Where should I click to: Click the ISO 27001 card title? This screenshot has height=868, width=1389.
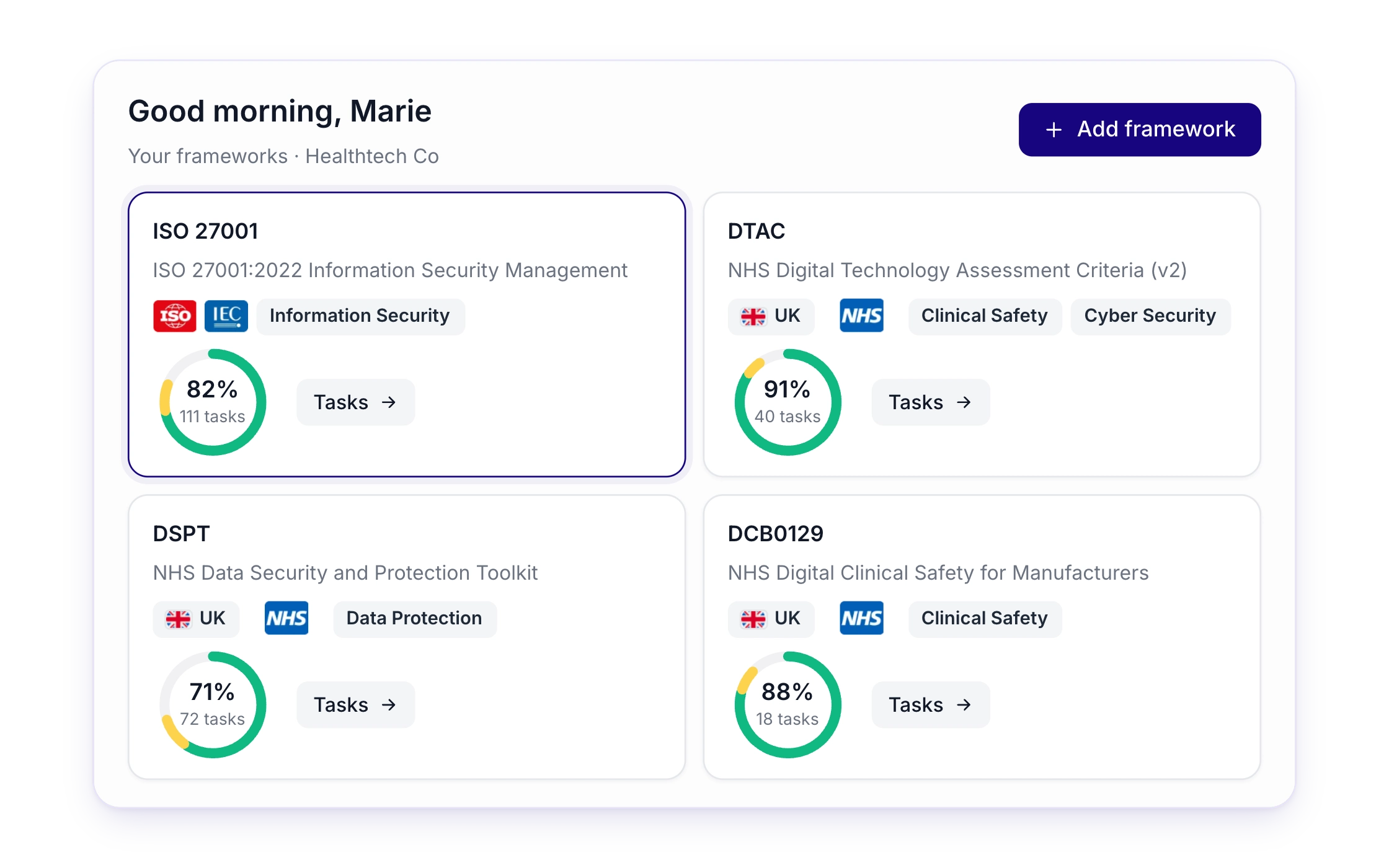tap(205, 231)
